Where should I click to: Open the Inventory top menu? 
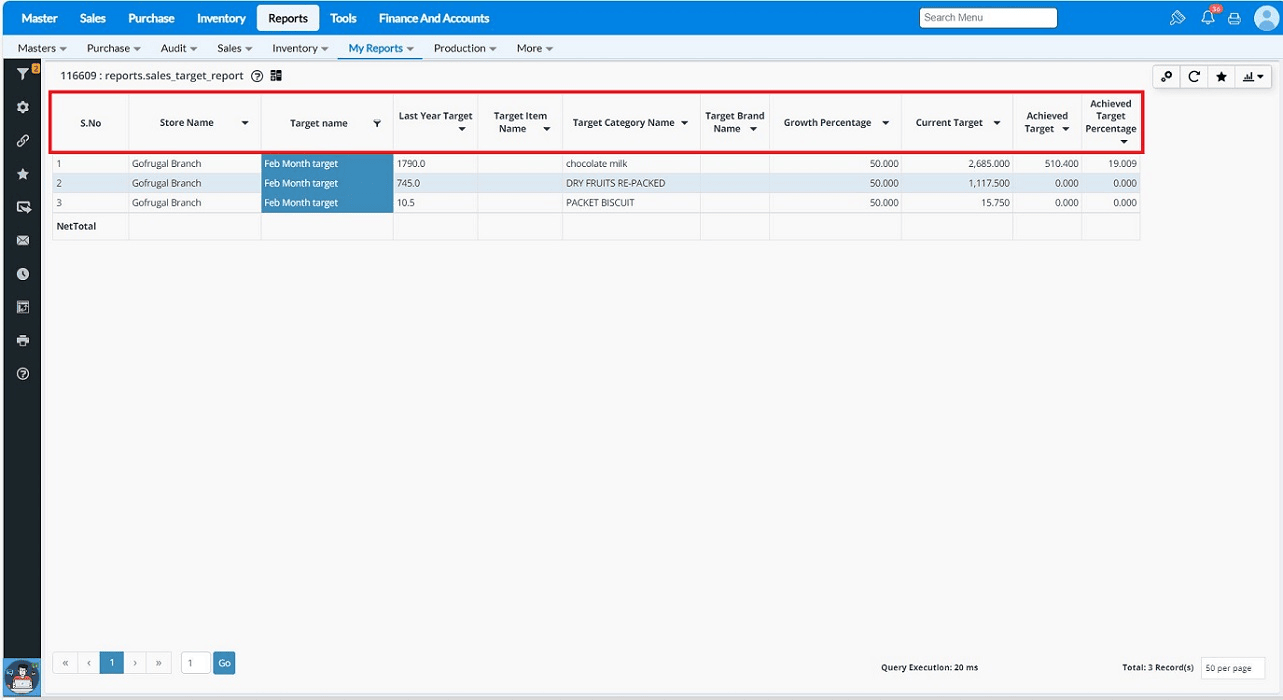221,18
